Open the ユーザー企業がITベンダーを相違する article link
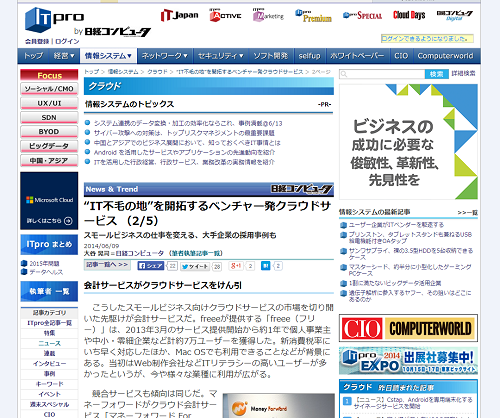The width and height of the screenshot is (500, 418). [396, 225]
